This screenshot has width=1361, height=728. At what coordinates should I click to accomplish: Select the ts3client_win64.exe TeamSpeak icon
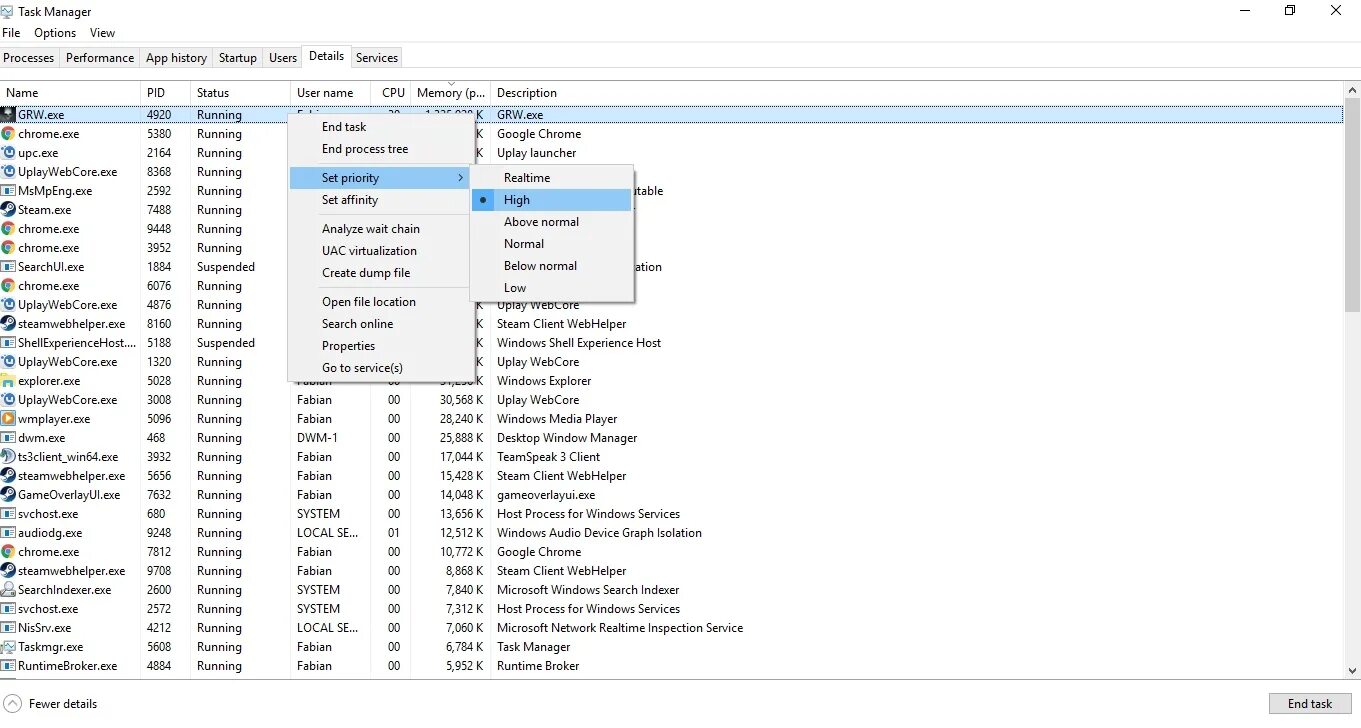(10, 457)
